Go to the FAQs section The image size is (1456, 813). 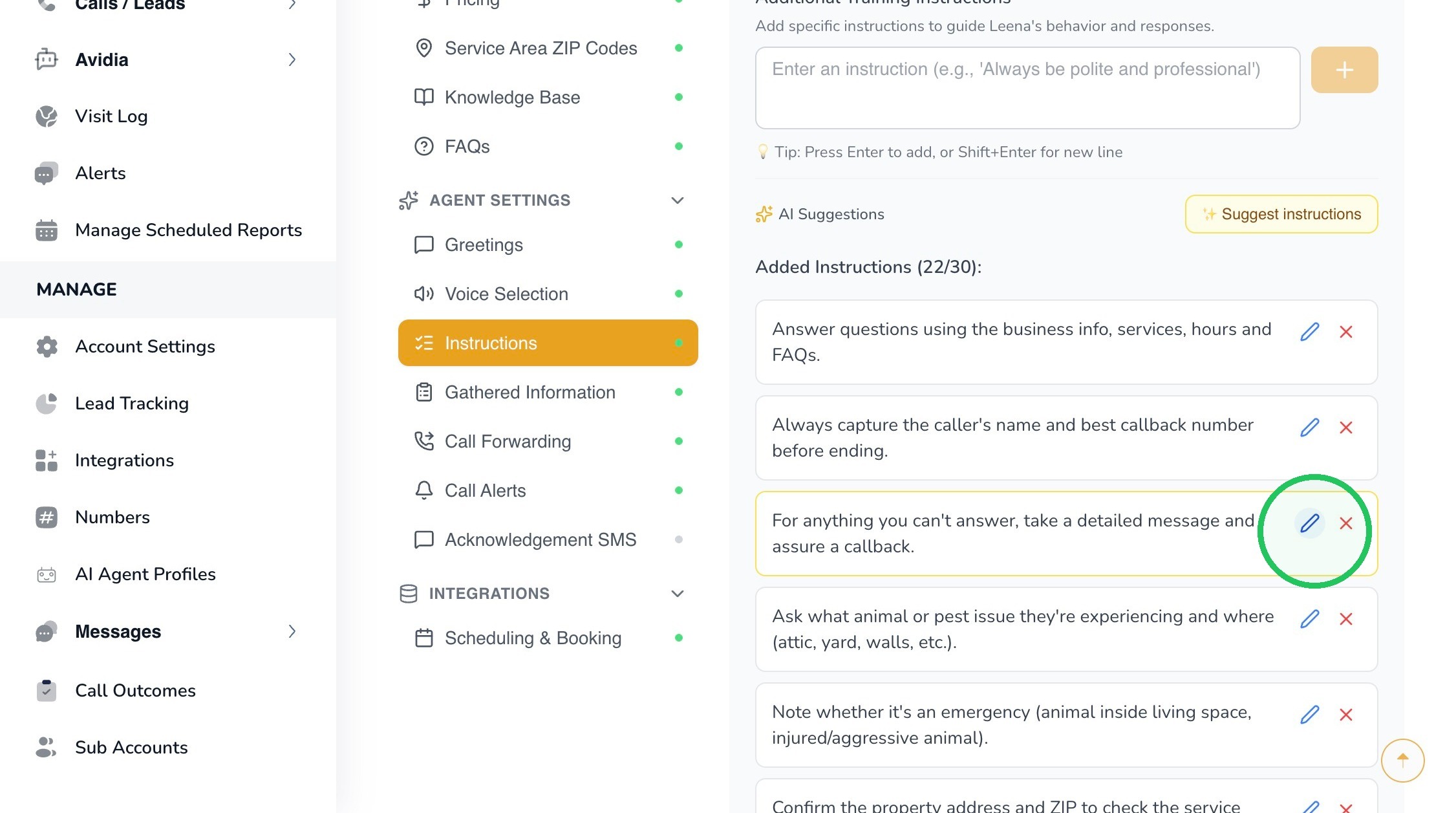[x=548, y=146]
